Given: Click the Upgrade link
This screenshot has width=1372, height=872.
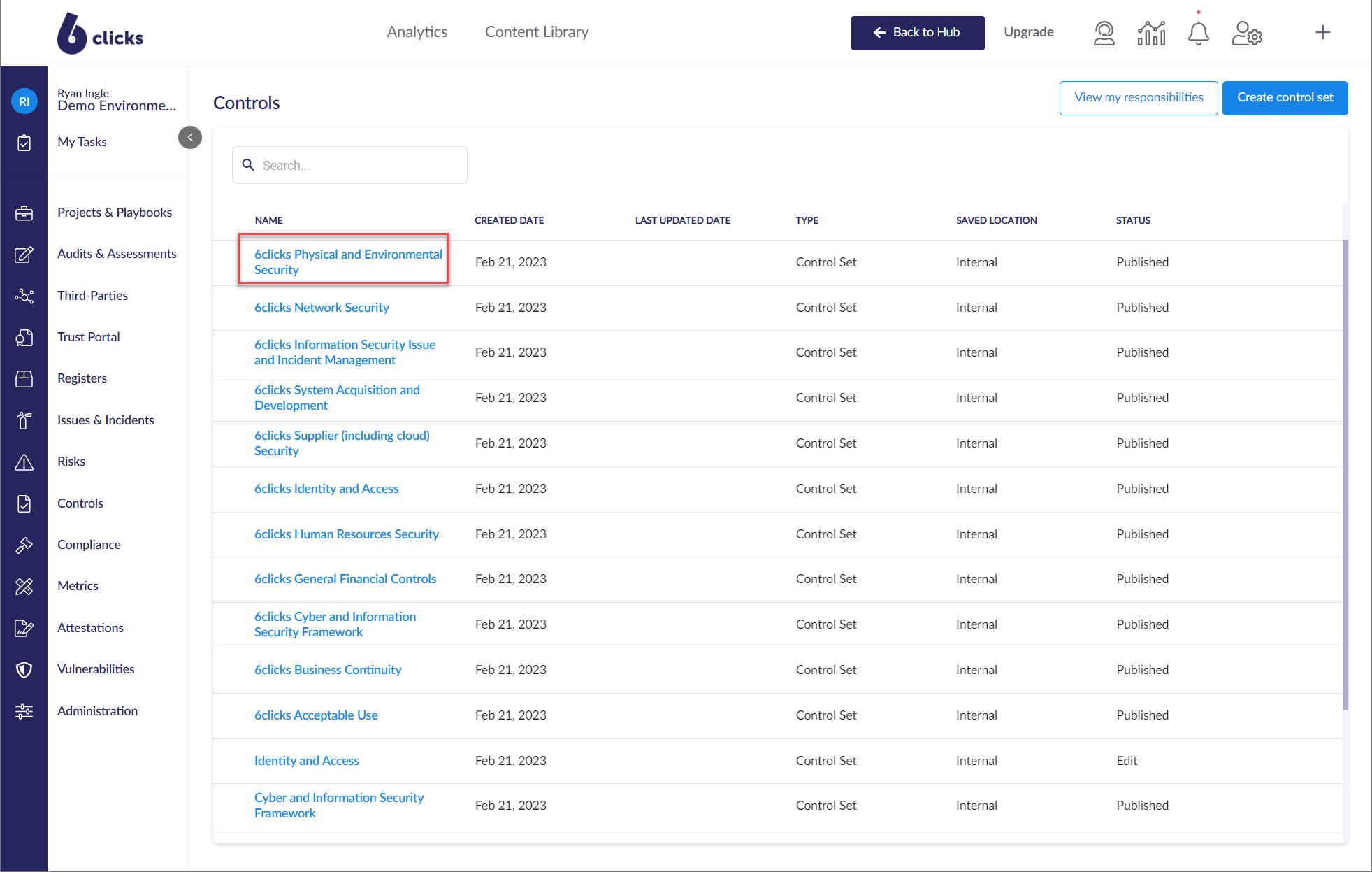Looking at the screenshot, I should coord(1029,32).
